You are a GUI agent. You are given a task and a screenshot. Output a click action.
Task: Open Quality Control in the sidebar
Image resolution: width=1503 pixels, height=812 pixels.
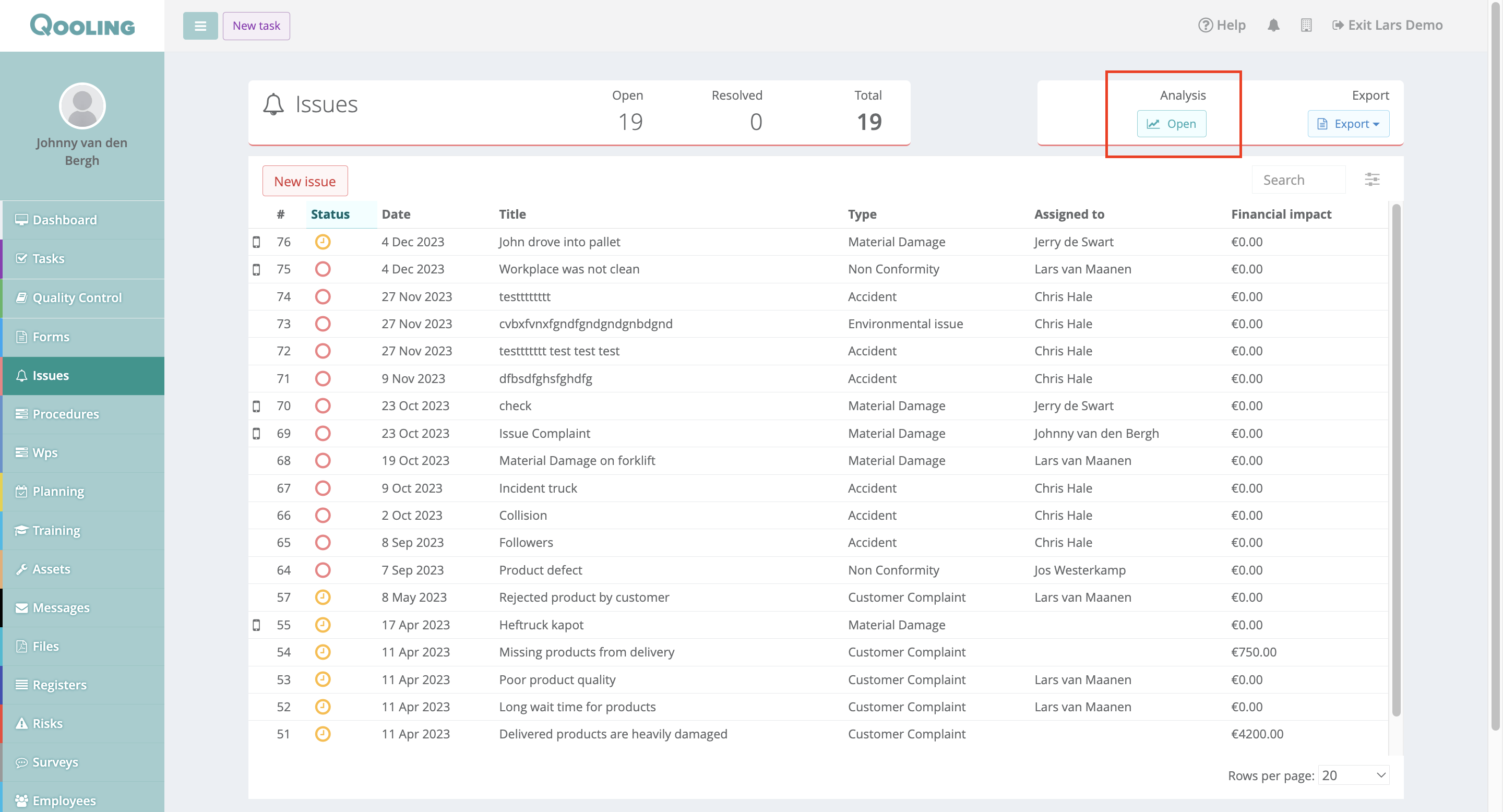tap(77, 297)
